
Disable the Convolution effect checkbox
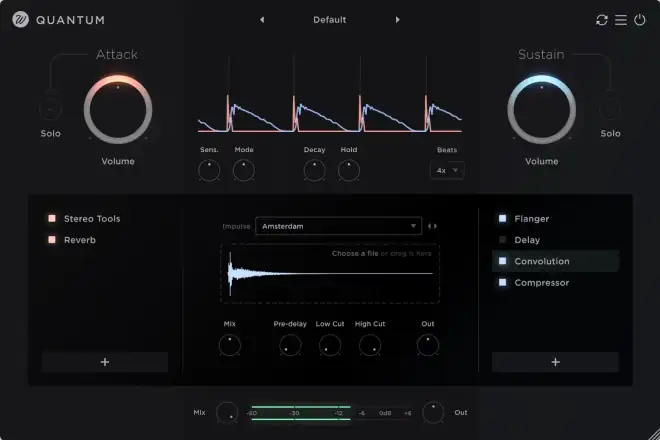(x=502, y=261)
